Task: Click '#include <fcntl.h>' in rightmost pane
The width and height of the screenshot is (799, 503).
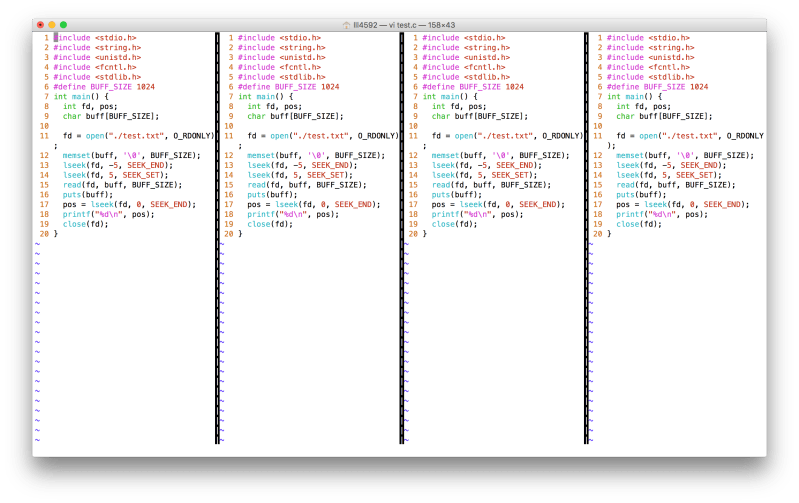Action: pos(648,67)
